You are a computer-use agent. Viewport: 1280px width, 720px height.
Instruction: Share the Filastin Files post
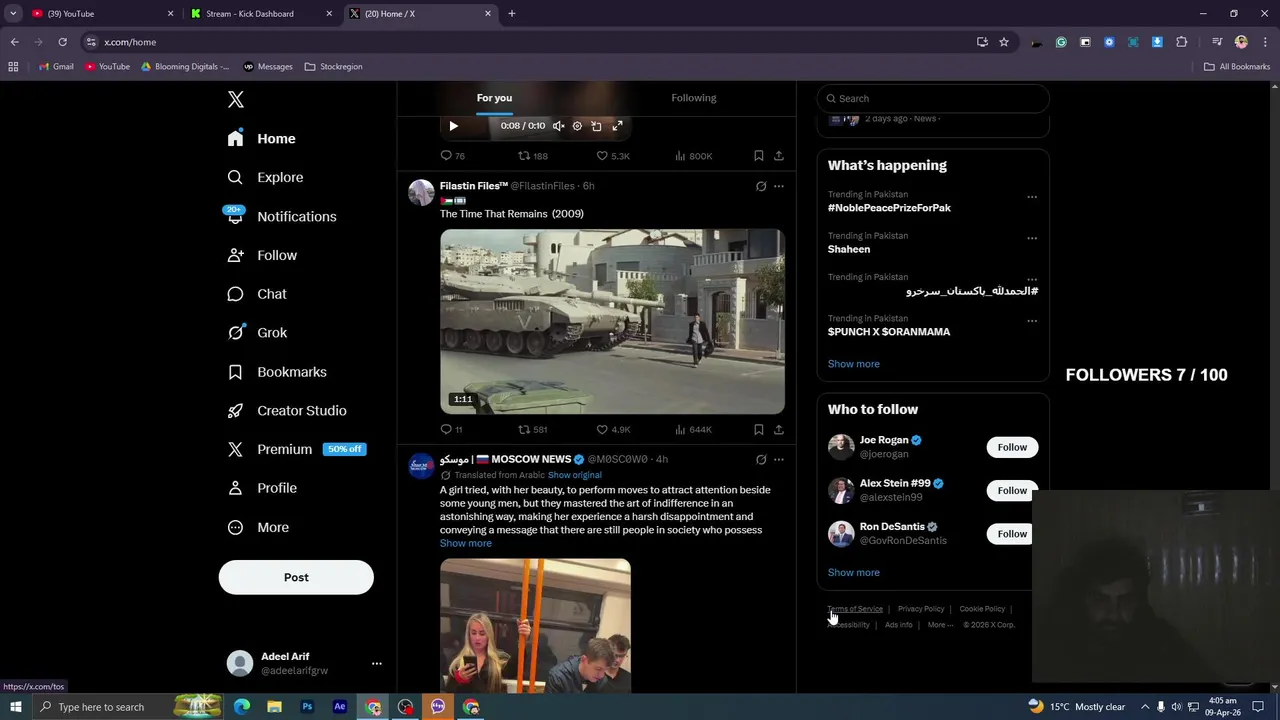pos(779,429)
